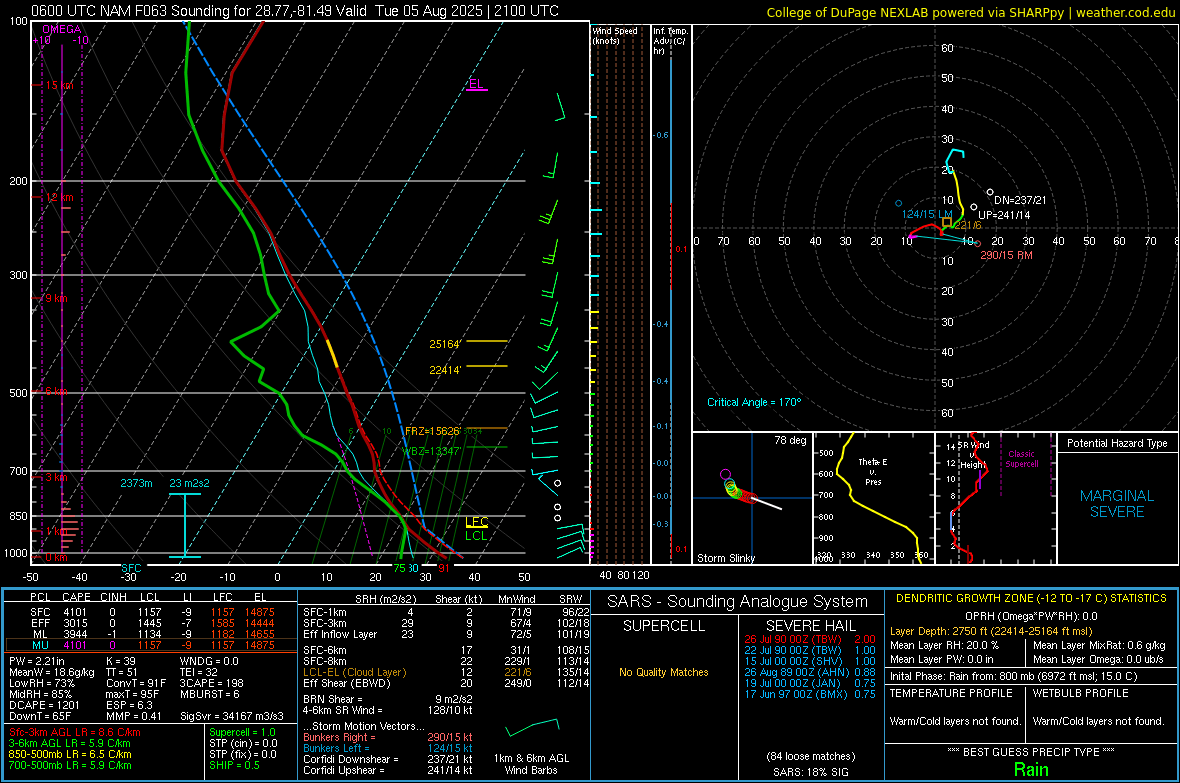Click the green LCL label on the skew-T
The image size is (1180, 783).
(476, 536)
